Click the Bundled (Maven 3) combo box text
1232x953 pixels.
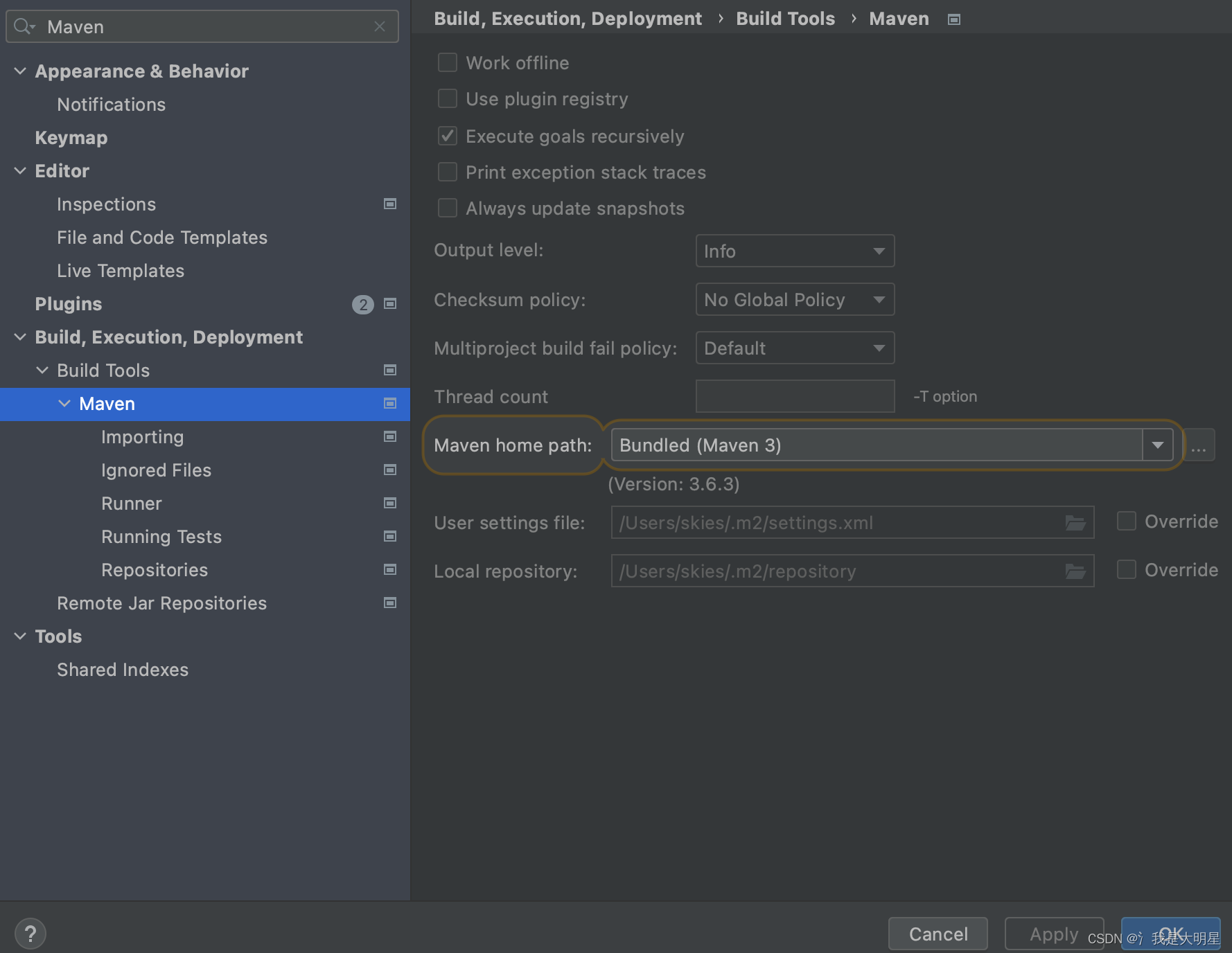click(700, 445)
